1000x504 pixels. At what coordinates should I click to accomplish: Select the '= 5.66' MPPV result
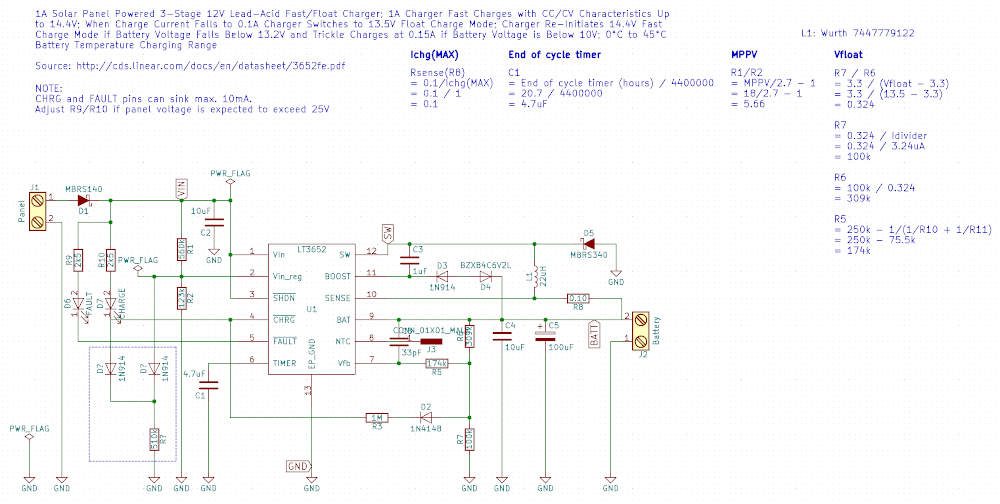point(748,103)
